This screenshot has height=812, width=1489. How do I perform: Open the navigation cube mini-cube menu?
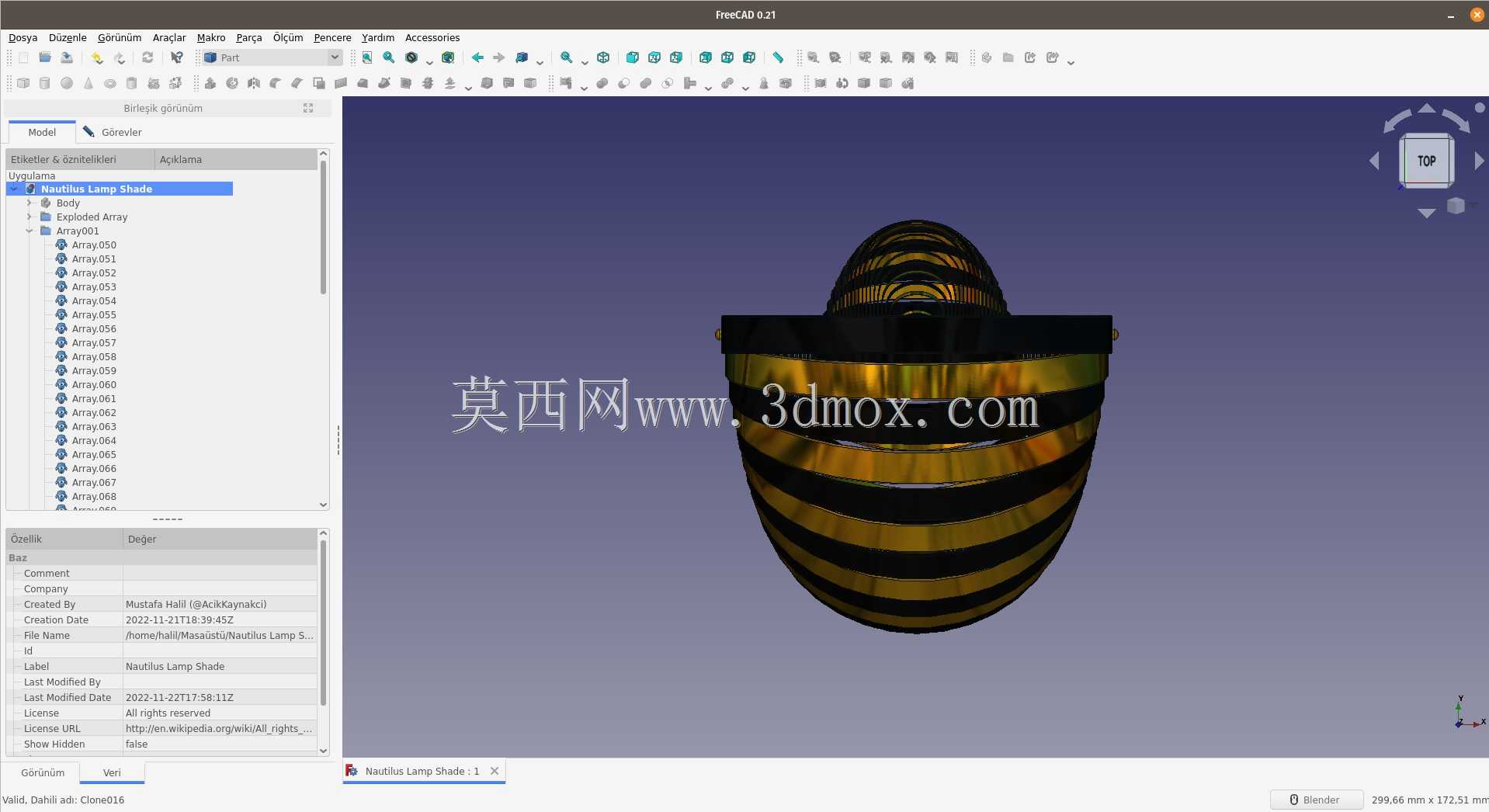pos(1456,206)
